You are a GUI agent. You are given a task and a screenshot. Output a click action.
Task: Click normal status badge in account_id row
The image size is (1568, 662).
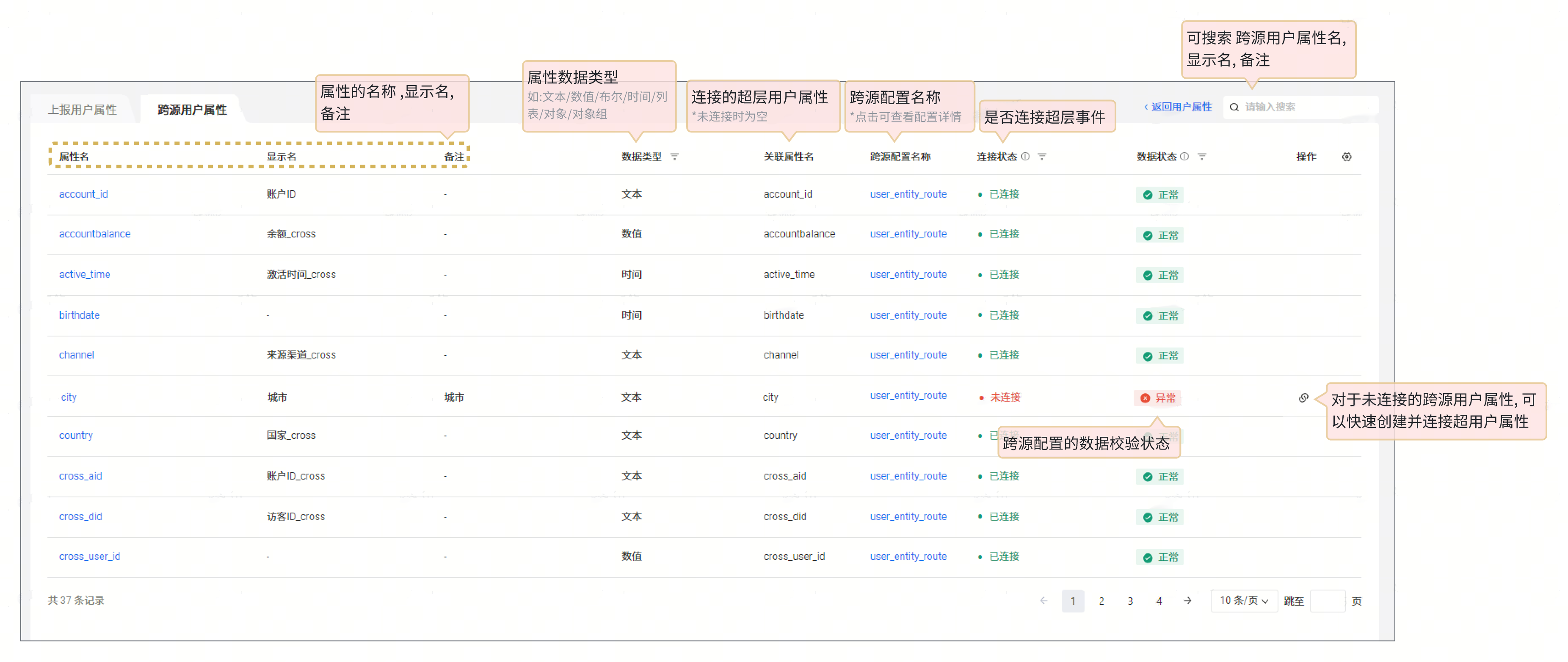pyautogui.click(x=1160, y=195)
